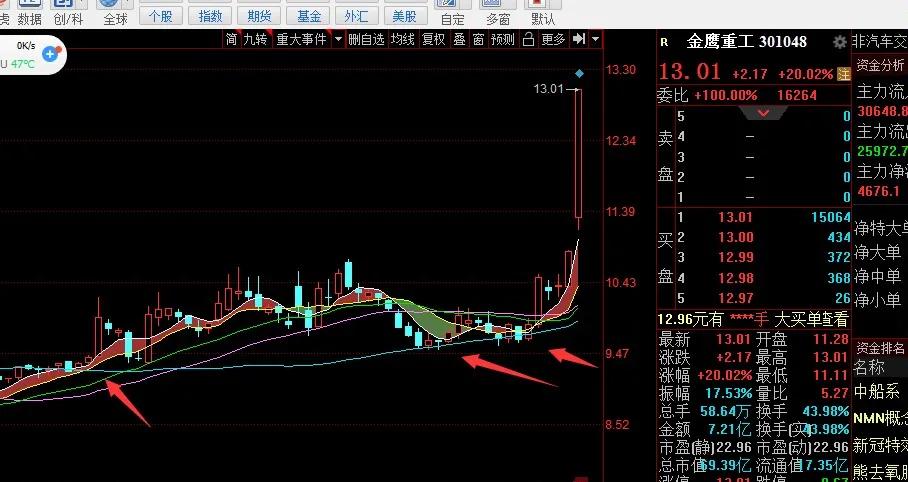Screen dimensions: 908x482
Task: Toggle 叠 overlay comparison
Action: [x=459, y=39]
